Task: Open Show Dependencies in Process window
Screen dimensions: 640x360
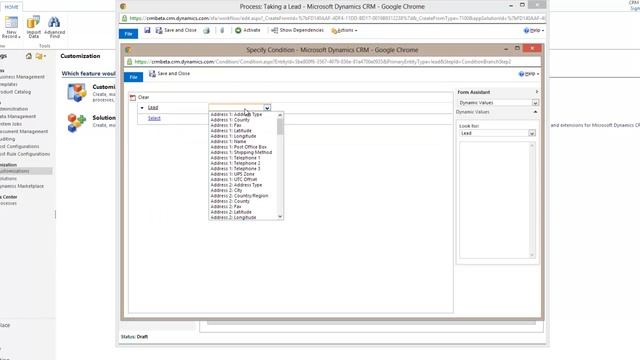Action: [x=298, y=30]
